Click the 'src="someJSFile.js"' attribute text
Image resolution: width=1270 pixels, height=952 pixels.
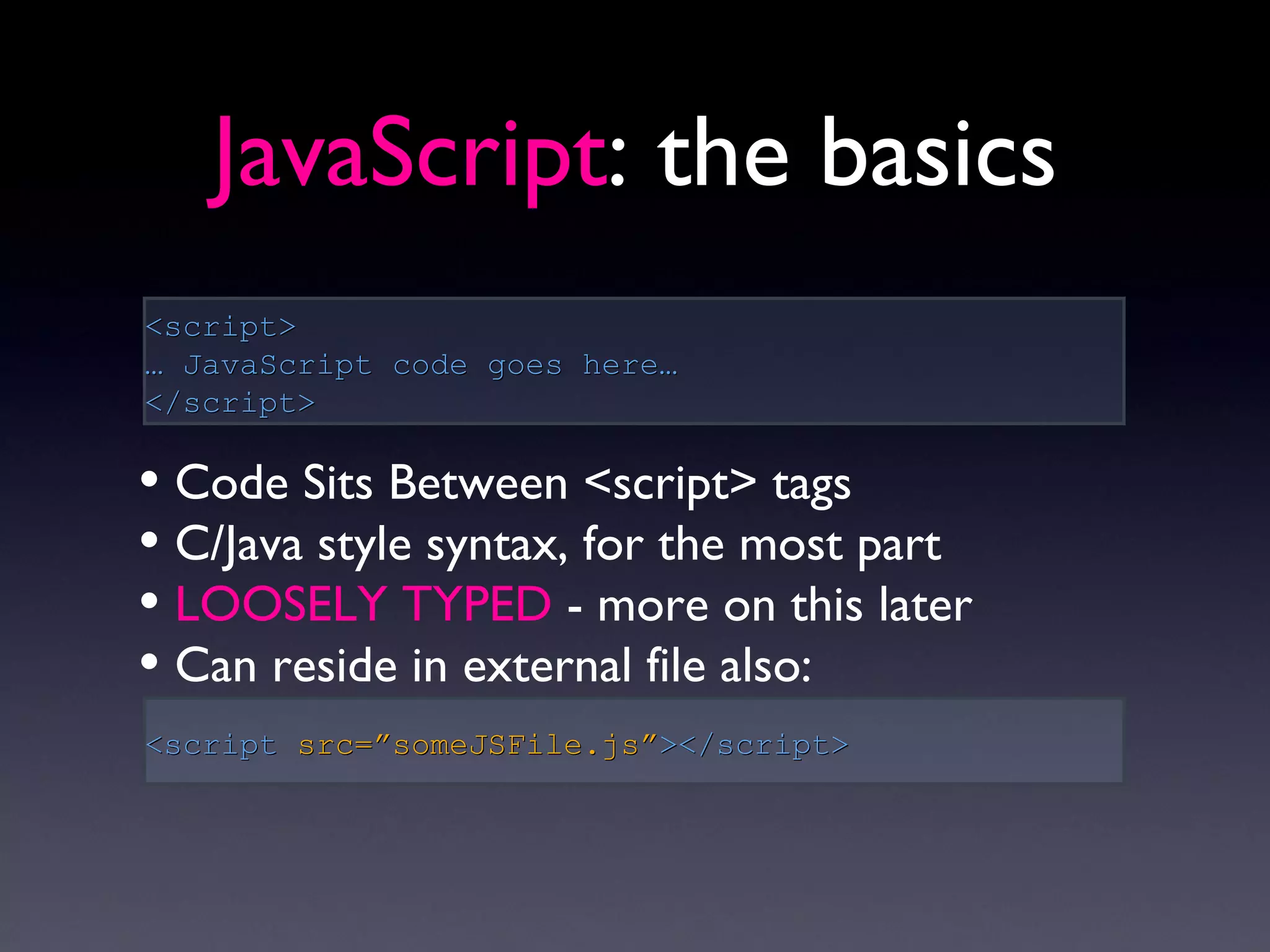pyautogui.click(x=477, y=746)
